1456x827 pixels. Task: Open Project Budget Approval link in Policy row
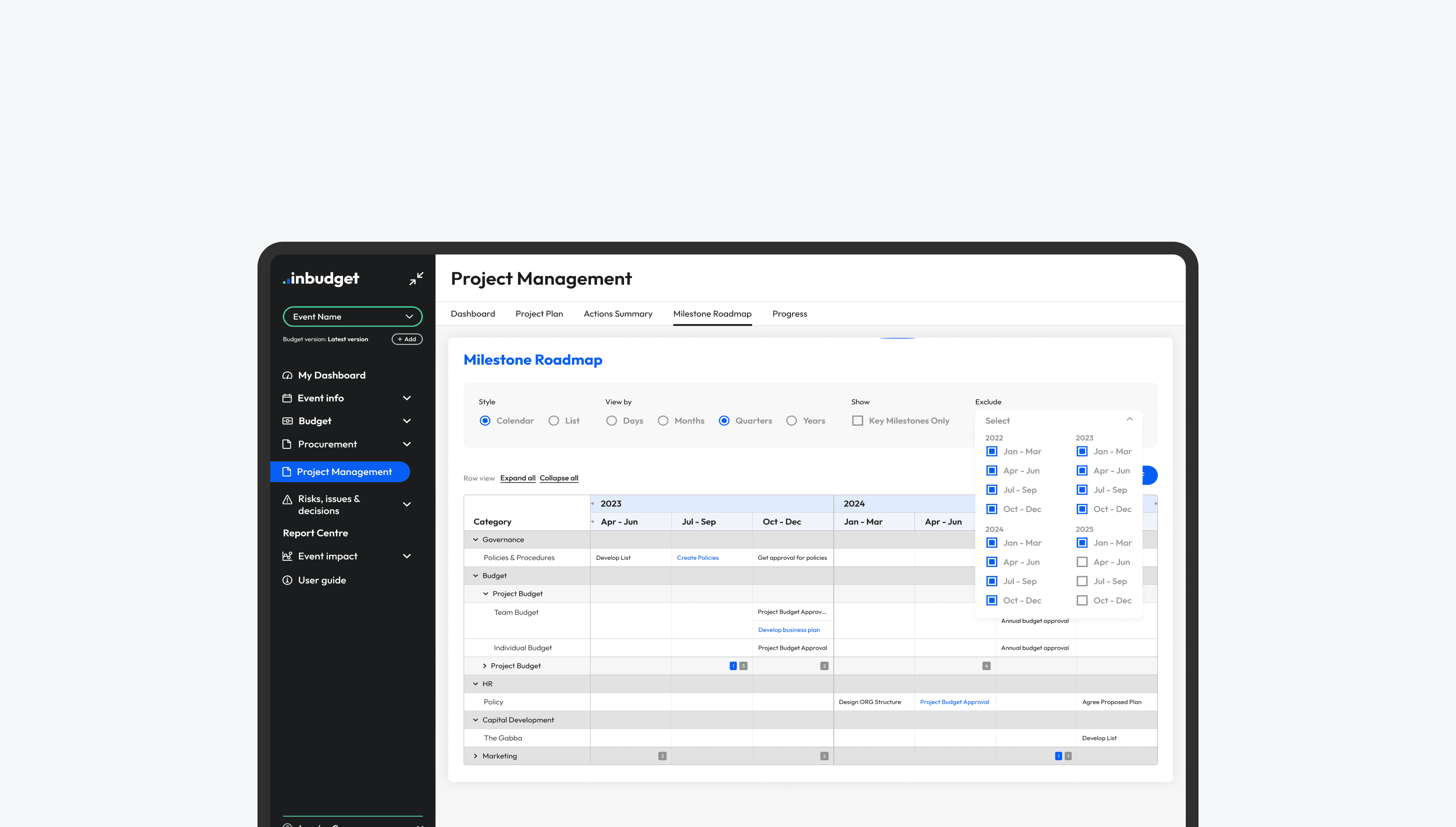pos(954,702)
